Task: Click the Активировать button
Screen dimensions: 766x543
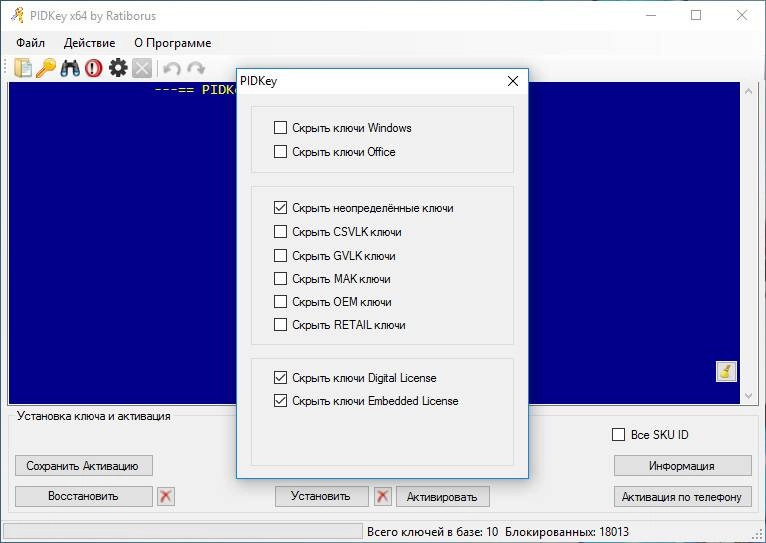Action: coord(442,497)
